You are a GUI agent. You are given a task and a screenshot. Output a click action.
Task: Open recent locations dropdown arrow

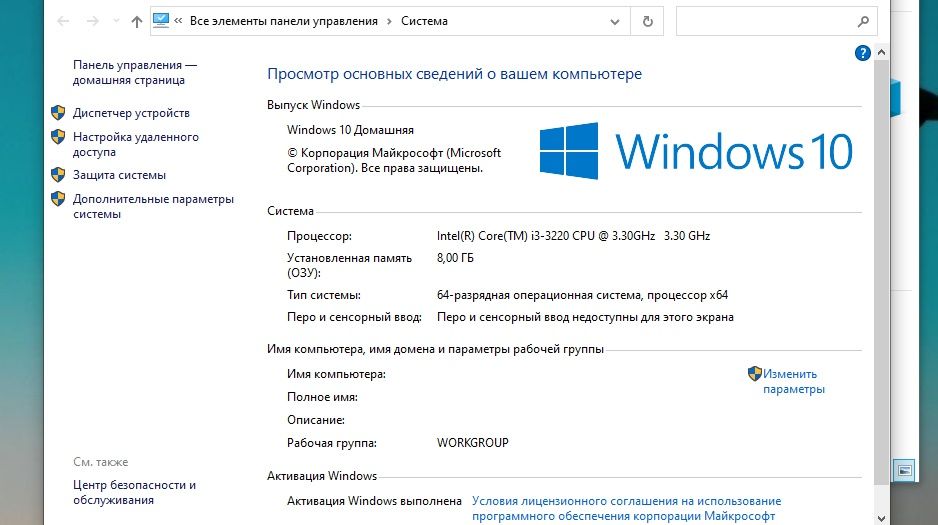(116, 22)
